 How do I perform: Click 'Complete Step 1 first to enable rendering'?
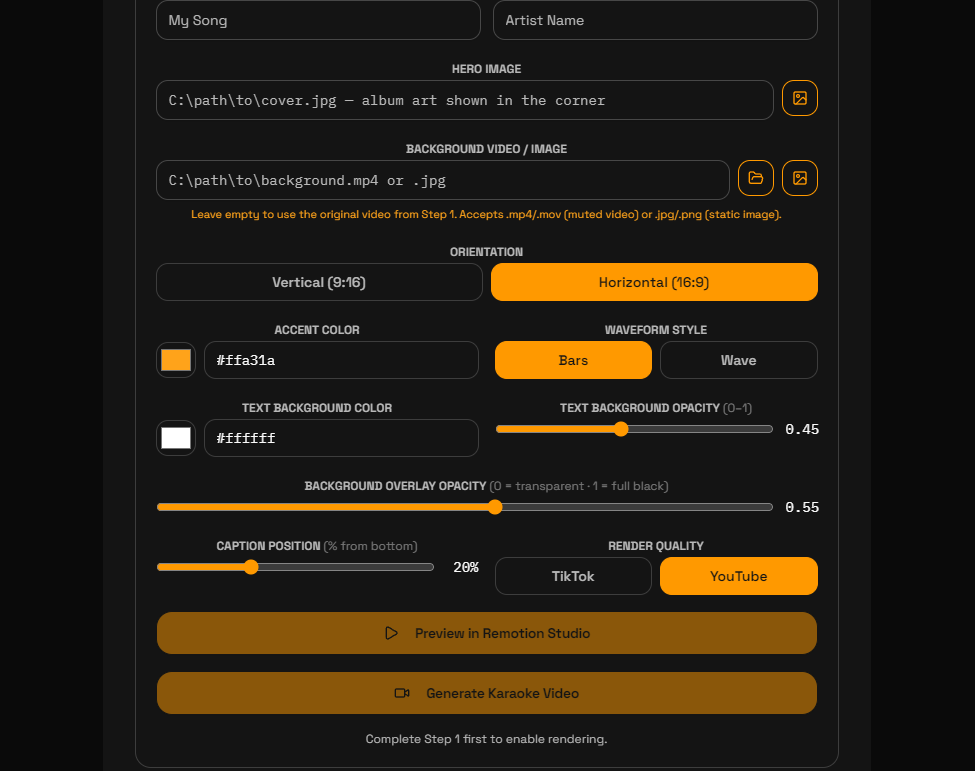(486, 739)
